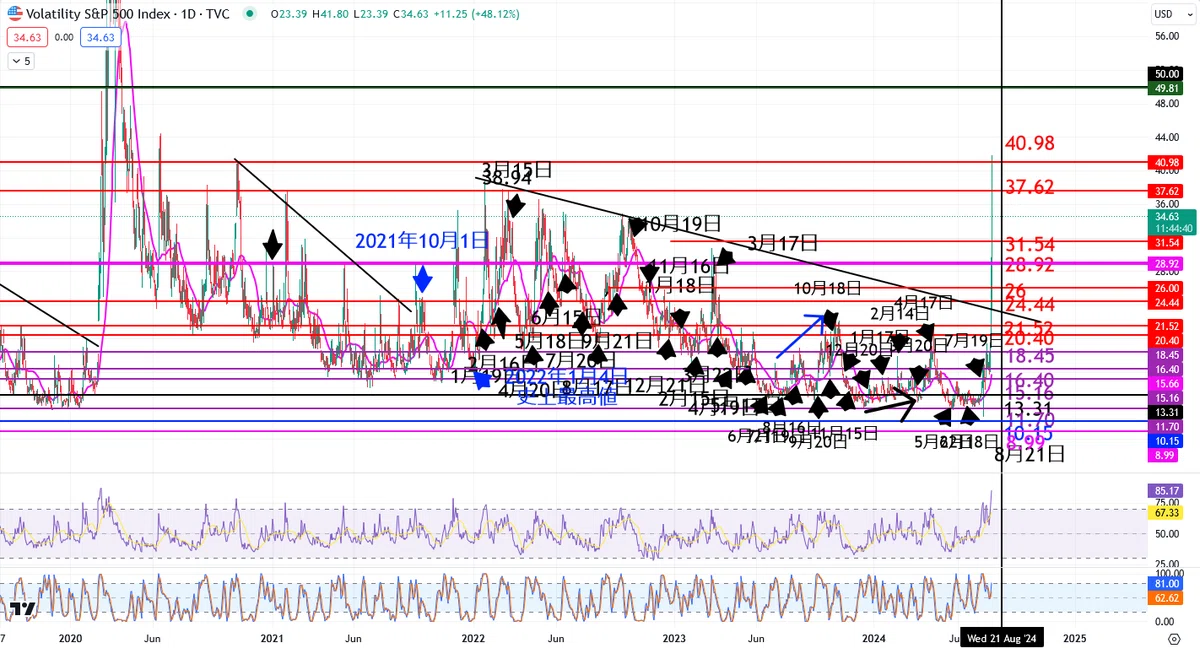Click the green 49.81 price axis label
Viewport: 1200px width, 648px height.
click(x=1167, y=87)
